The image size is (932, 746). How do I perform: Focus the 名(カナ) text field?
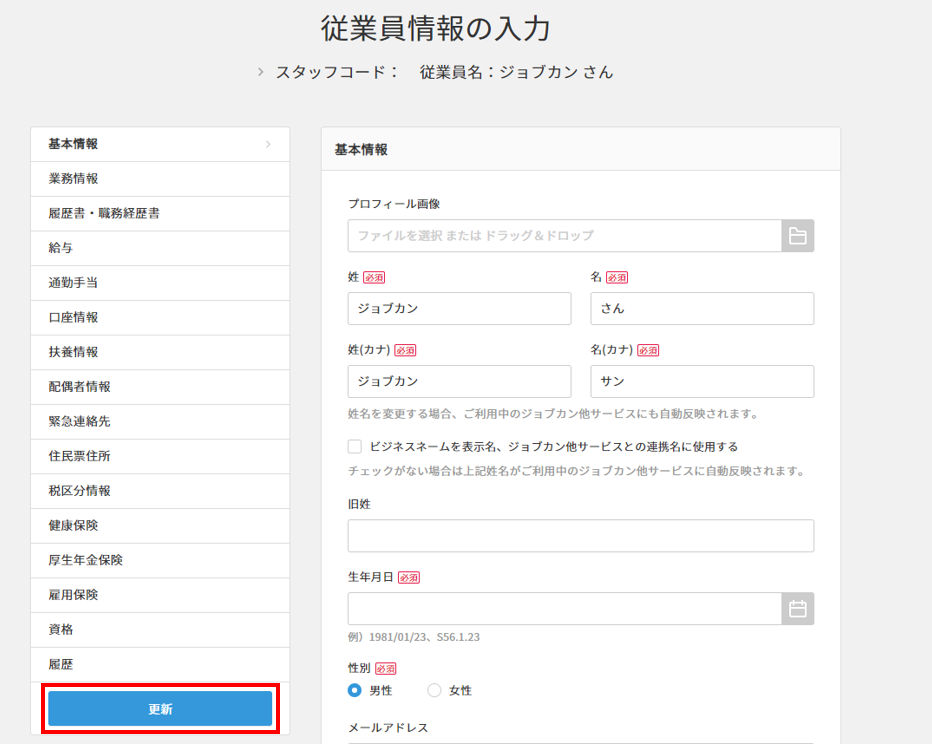point(701,382)
